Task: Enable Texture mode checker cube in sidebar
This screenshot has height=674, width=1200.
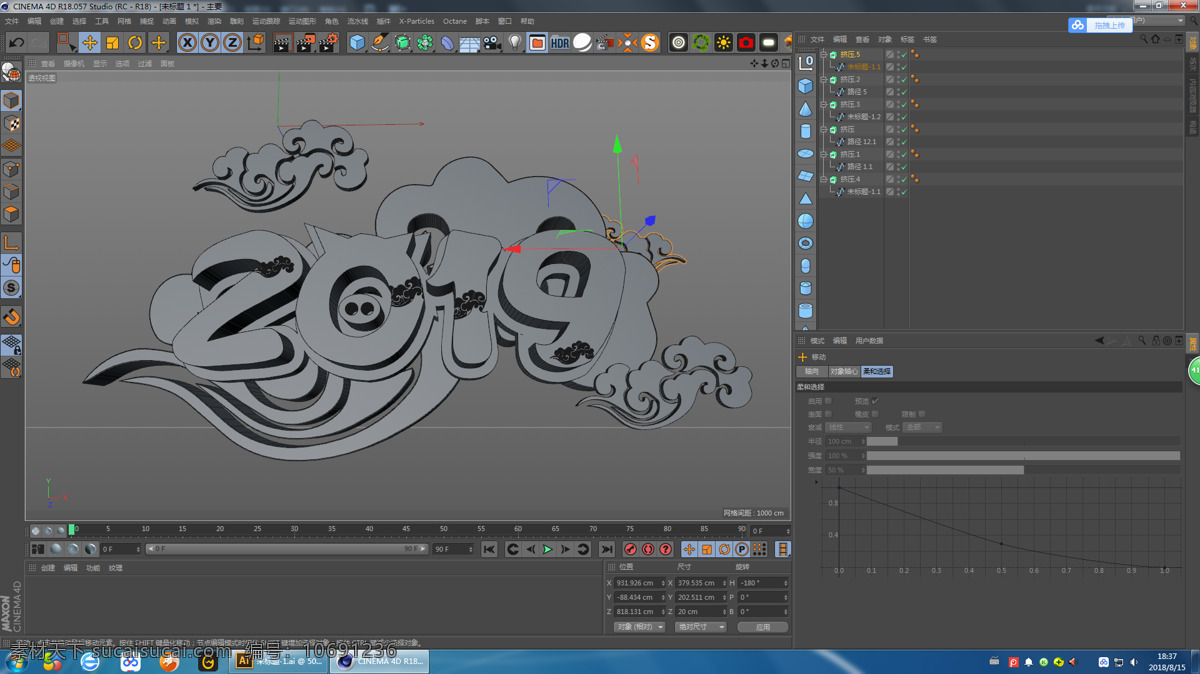Action: (11, 124)
